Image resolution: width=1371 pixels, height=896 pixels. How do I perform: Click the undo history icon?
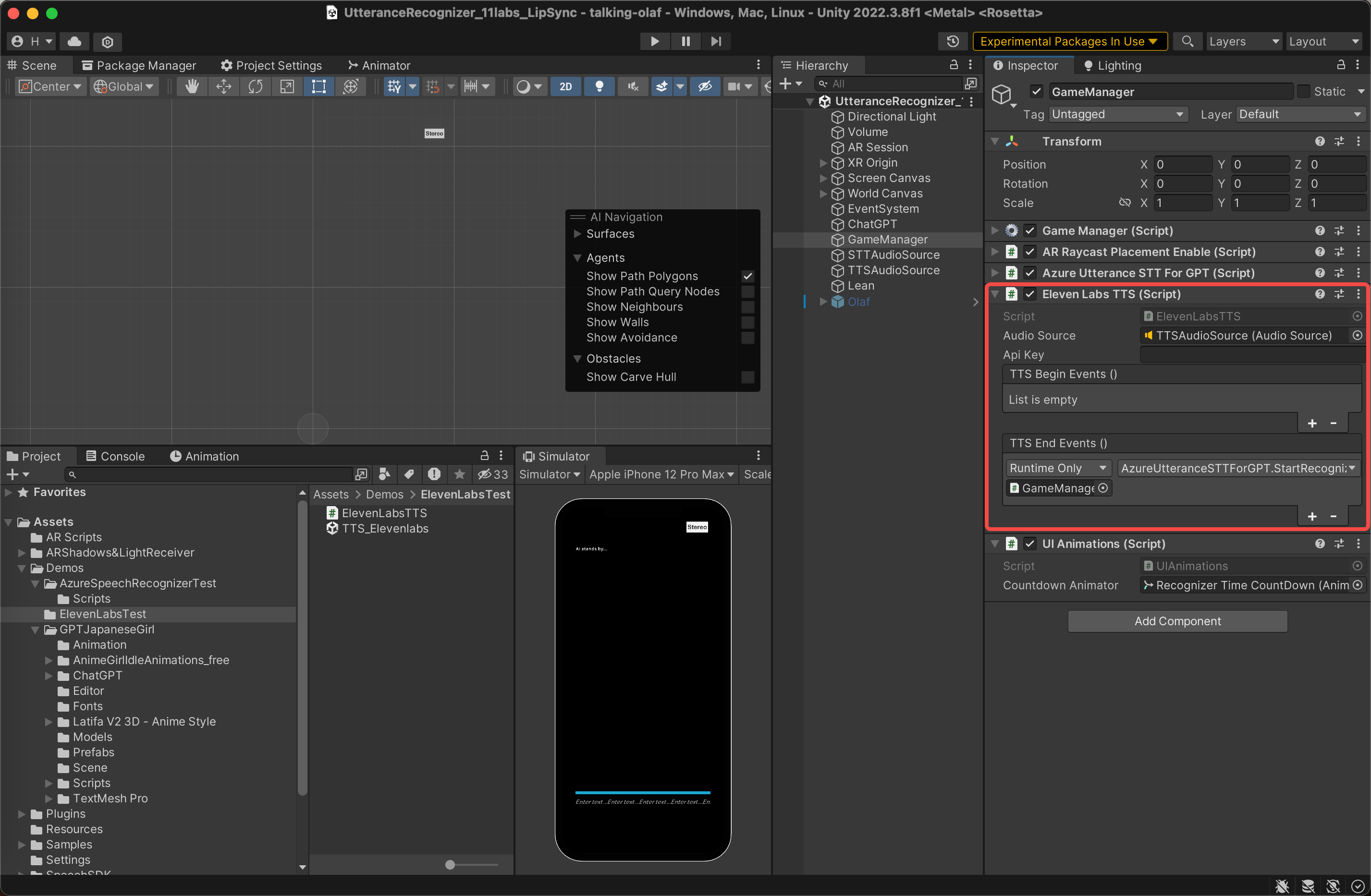pyautogui.click(x=953, y=41)
